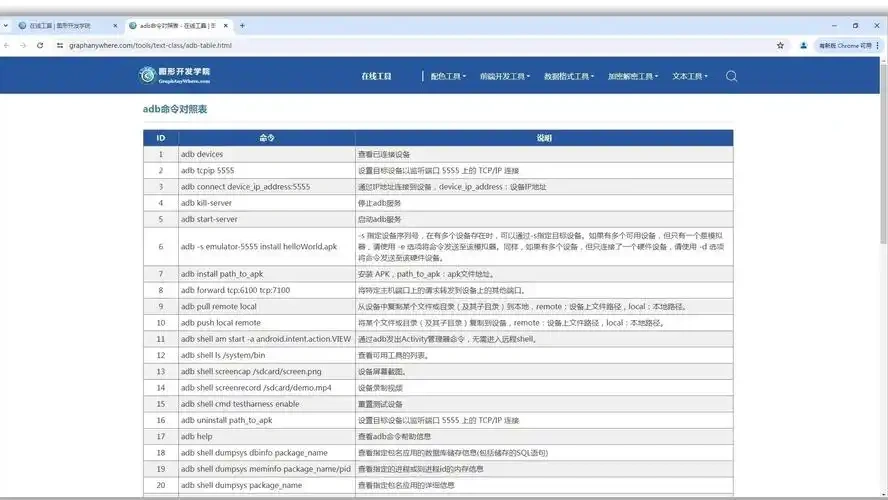Expand the 加密解密工具 dropdown menu
The height and width of the screenshot is (500, 888).
[x=633, y=76]
